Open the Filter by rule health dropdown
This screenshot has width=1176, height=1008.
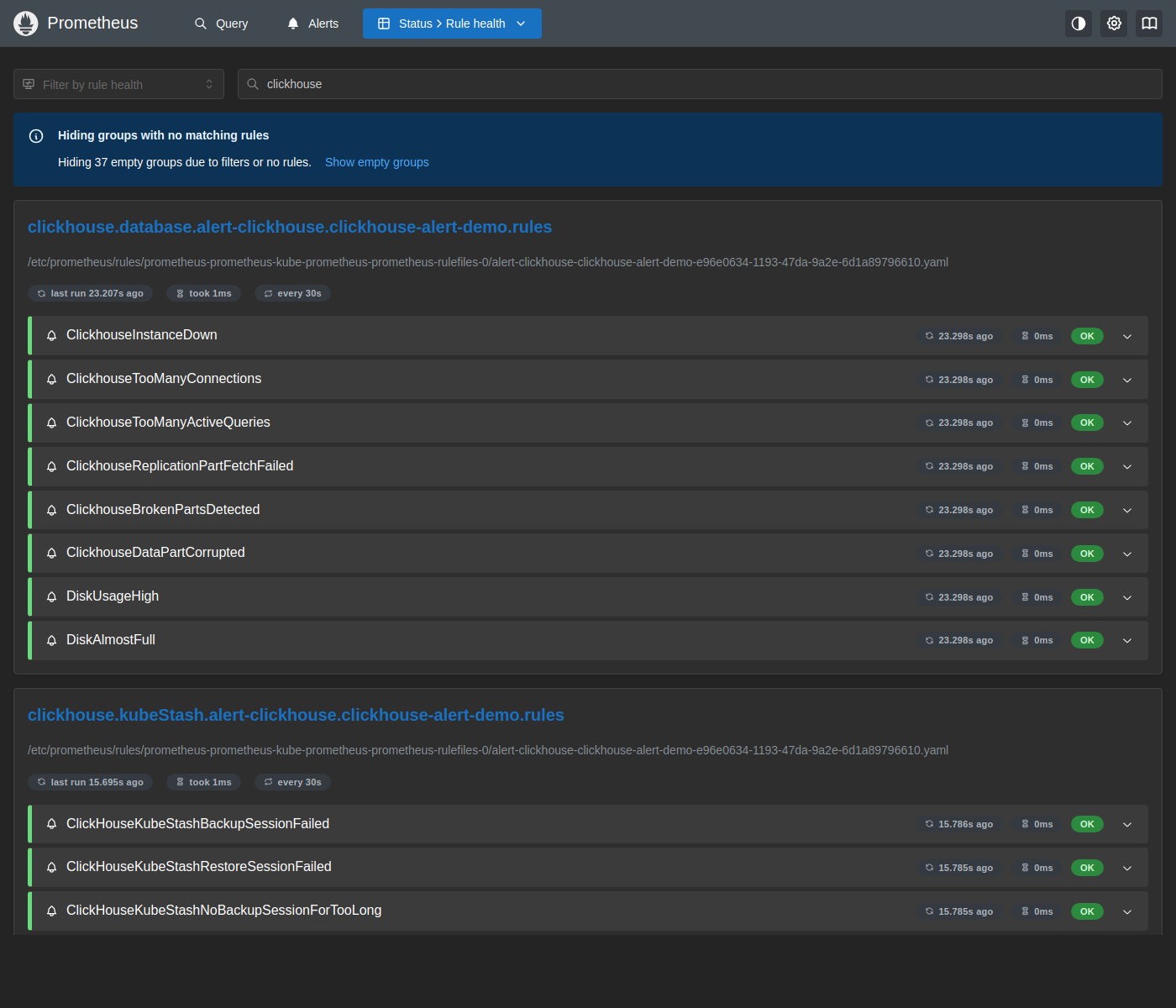click(x=118, y=84)
